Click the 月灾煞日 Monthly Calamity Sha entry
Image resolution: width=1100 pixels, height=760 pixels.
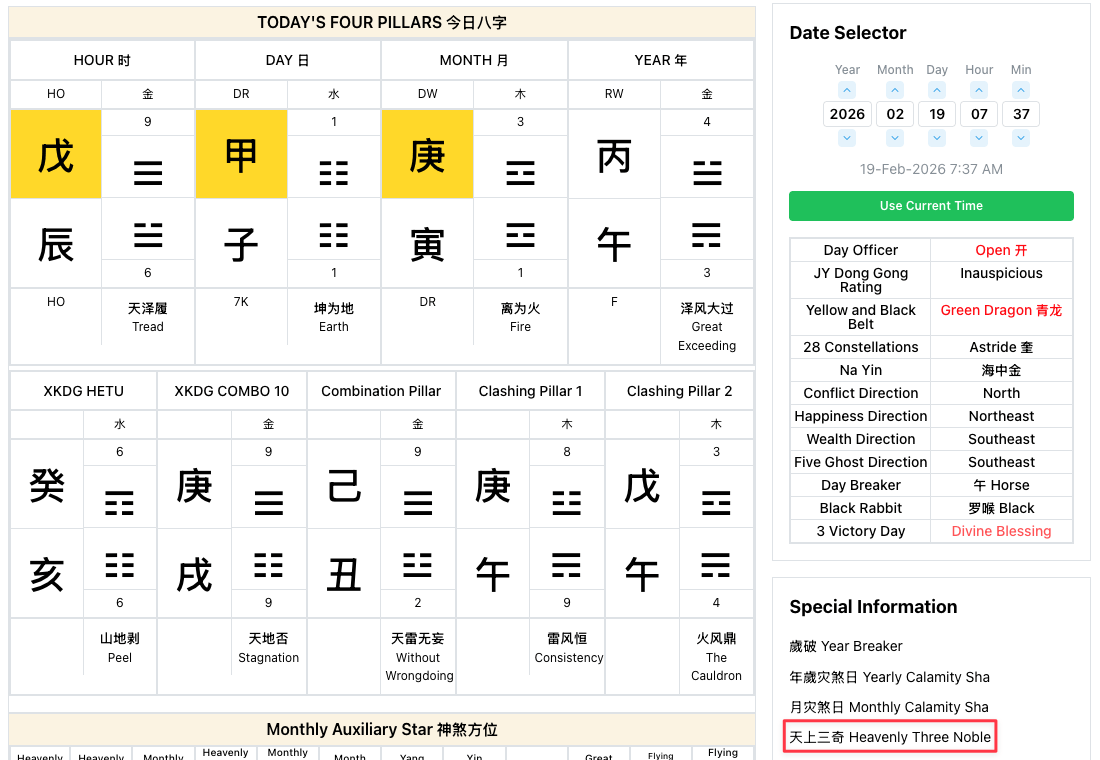[889, 707]
